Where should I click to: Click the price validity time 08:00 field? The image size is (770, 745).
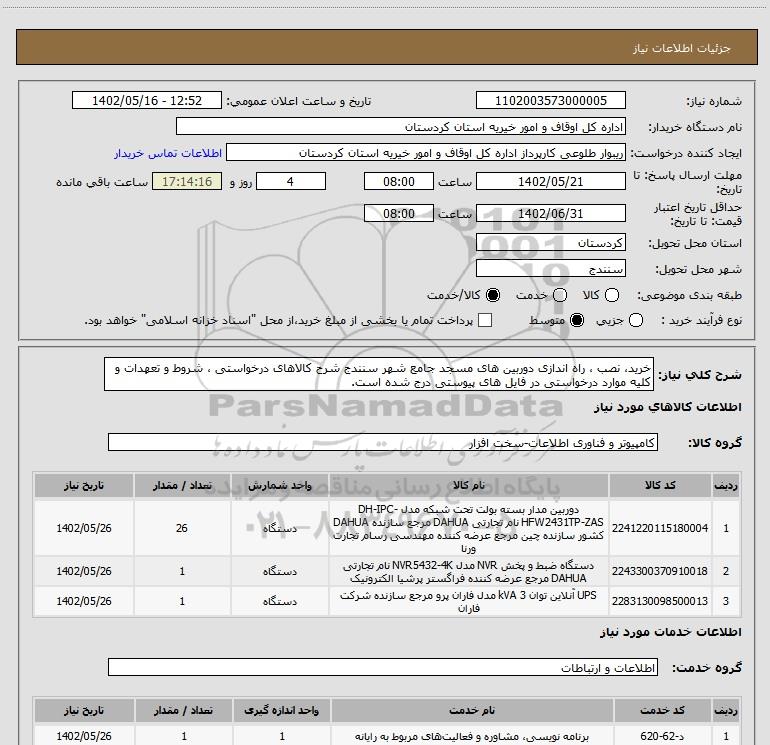[399, 214]
